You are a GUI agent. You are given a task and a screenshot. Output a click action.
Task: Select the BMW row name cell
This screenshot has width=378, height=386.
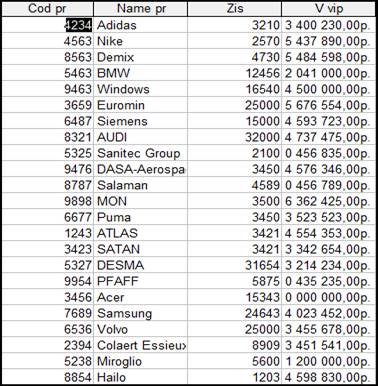tap(141, 73)
